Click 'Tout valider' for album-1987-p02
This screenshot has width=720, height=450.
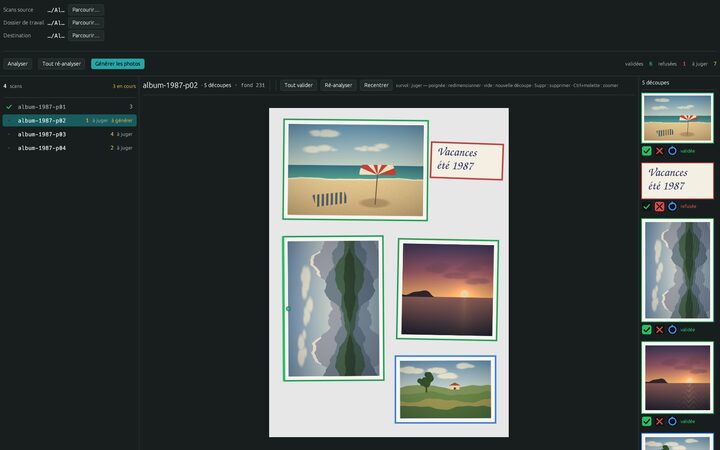pos(298,85)
